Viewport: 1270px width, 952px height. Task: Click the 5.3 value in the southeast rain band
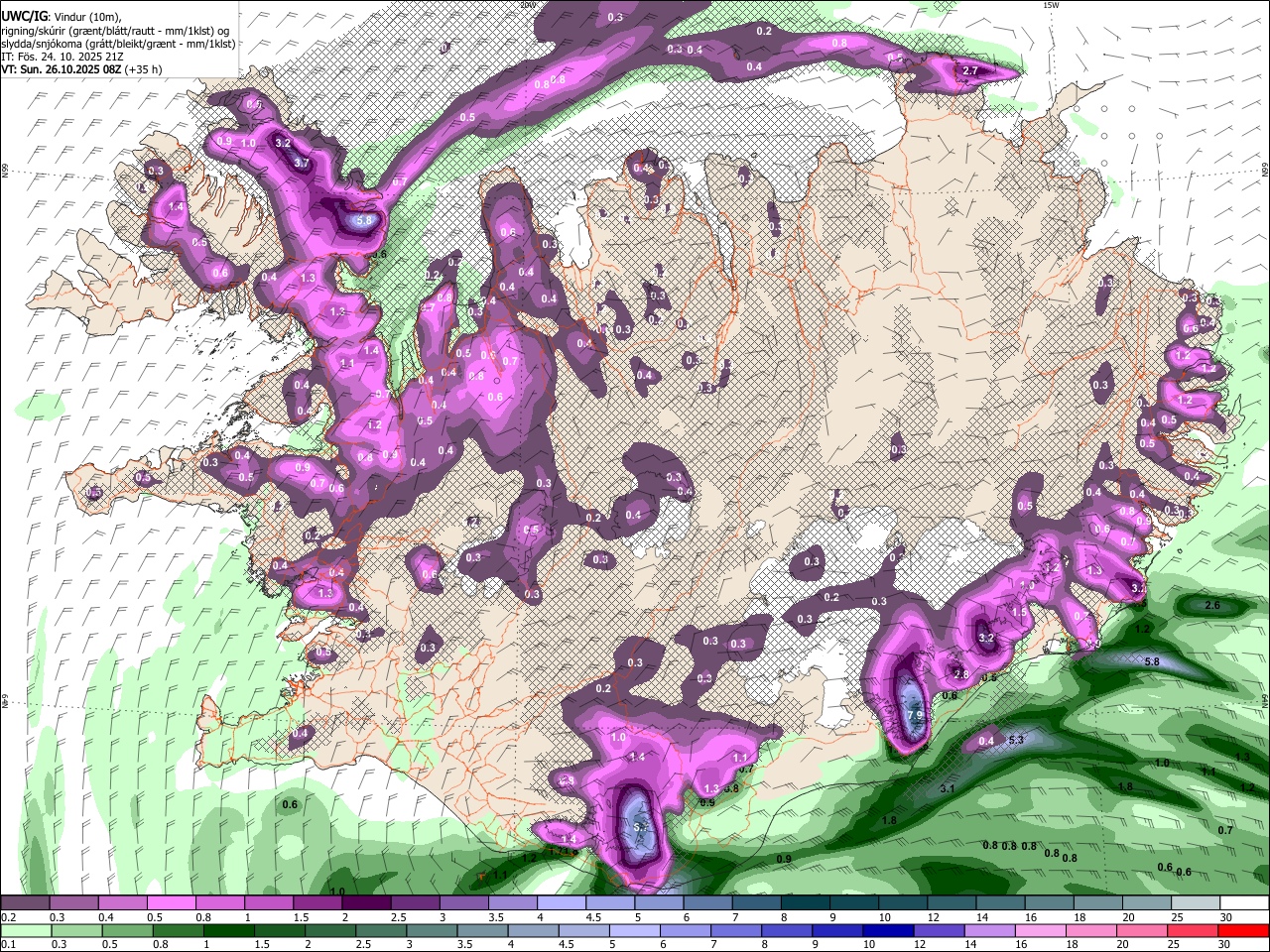click(x=1016, y=740)
